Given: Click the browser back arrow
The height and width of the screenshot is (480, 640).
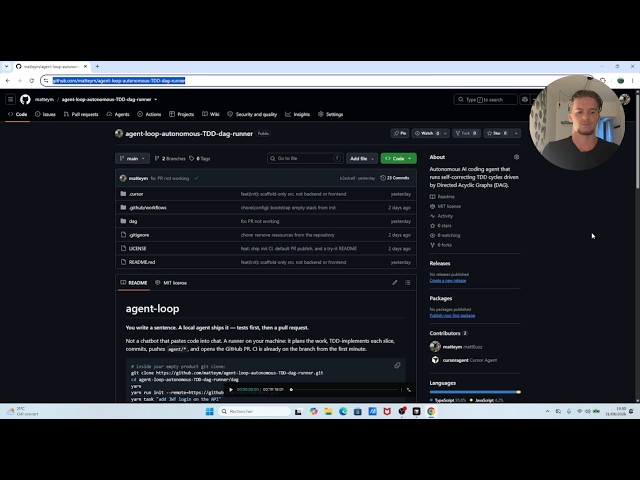Looking at the screenshot, I should tap(8, 81).
